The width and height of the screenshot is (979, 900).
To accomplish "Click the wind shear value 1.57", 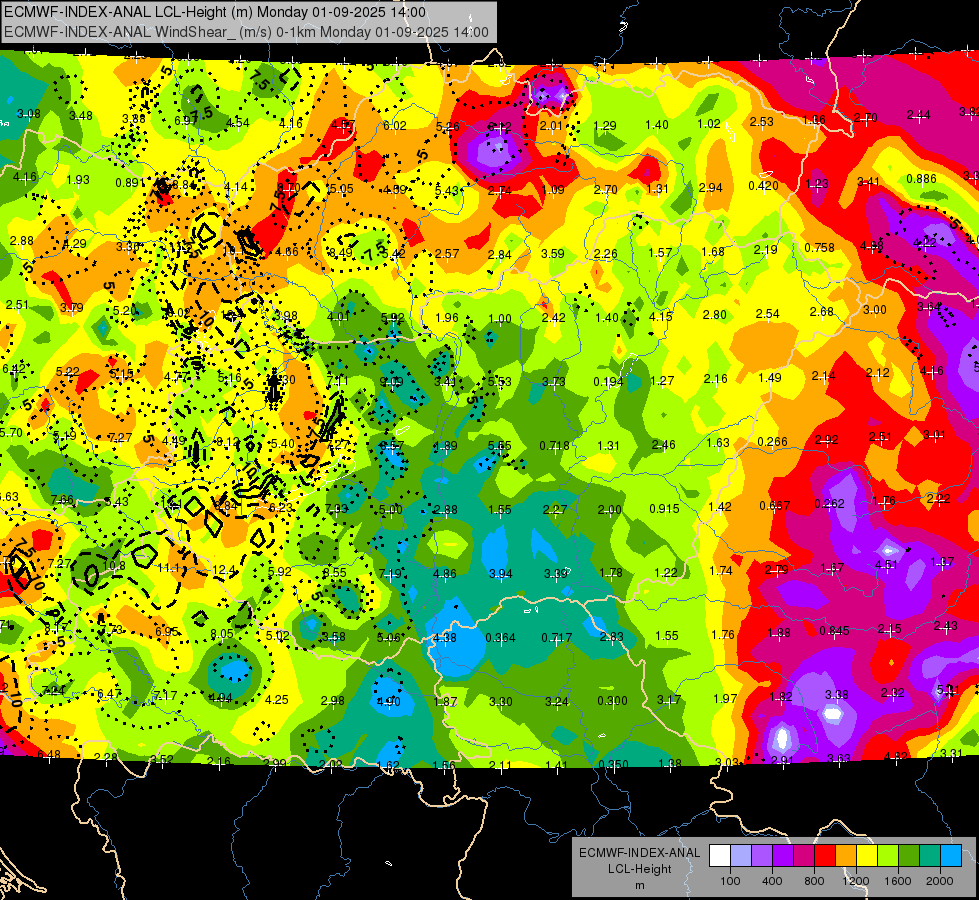I will tap(660, 252).
